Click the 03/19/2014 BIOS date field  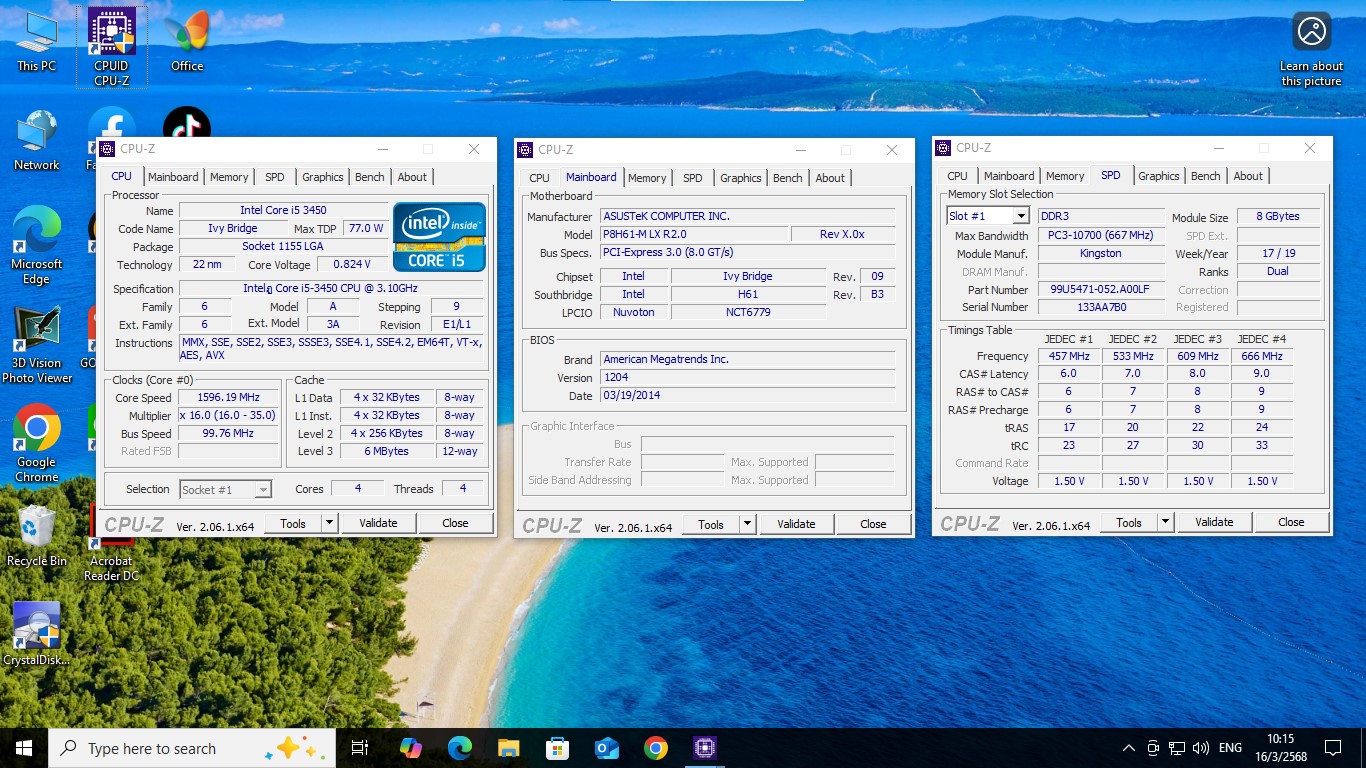tap(747, 395)
